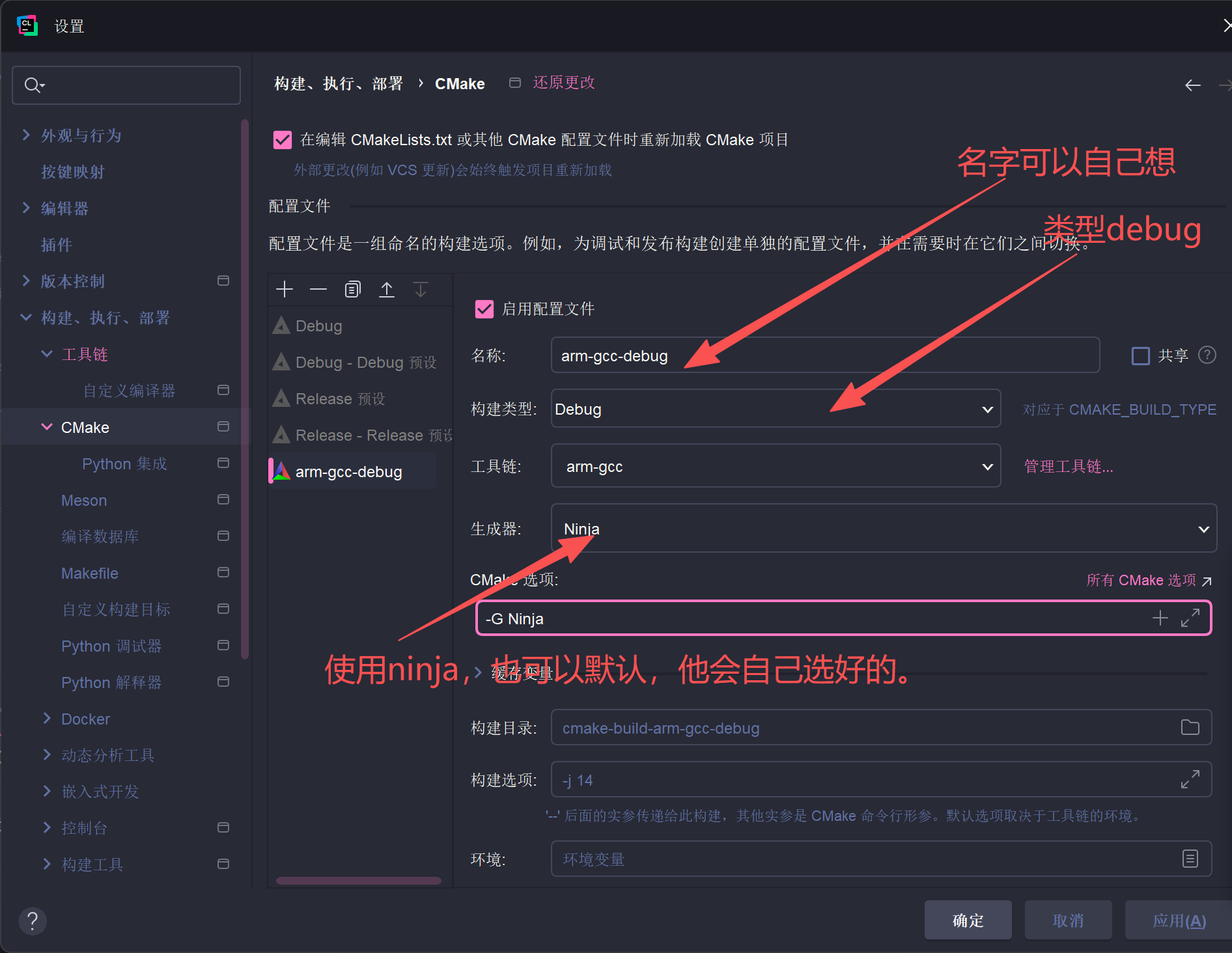The image size is (1232, 953).
Task: Click settings tree vertical scrollbar
Action: pyautogui.click(x=245, y=389)
